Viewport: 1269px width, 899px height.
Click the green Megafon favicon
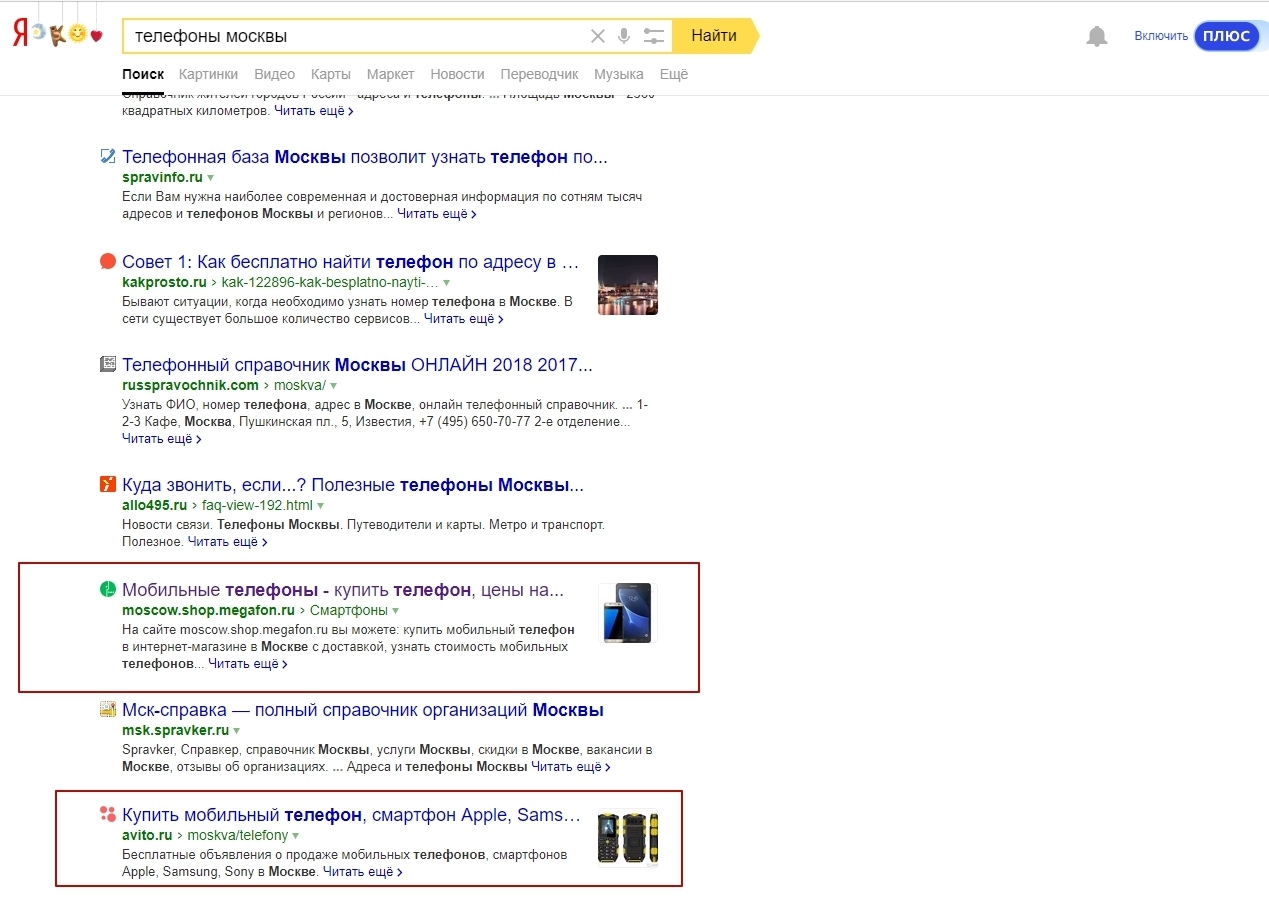pos(108,590)
